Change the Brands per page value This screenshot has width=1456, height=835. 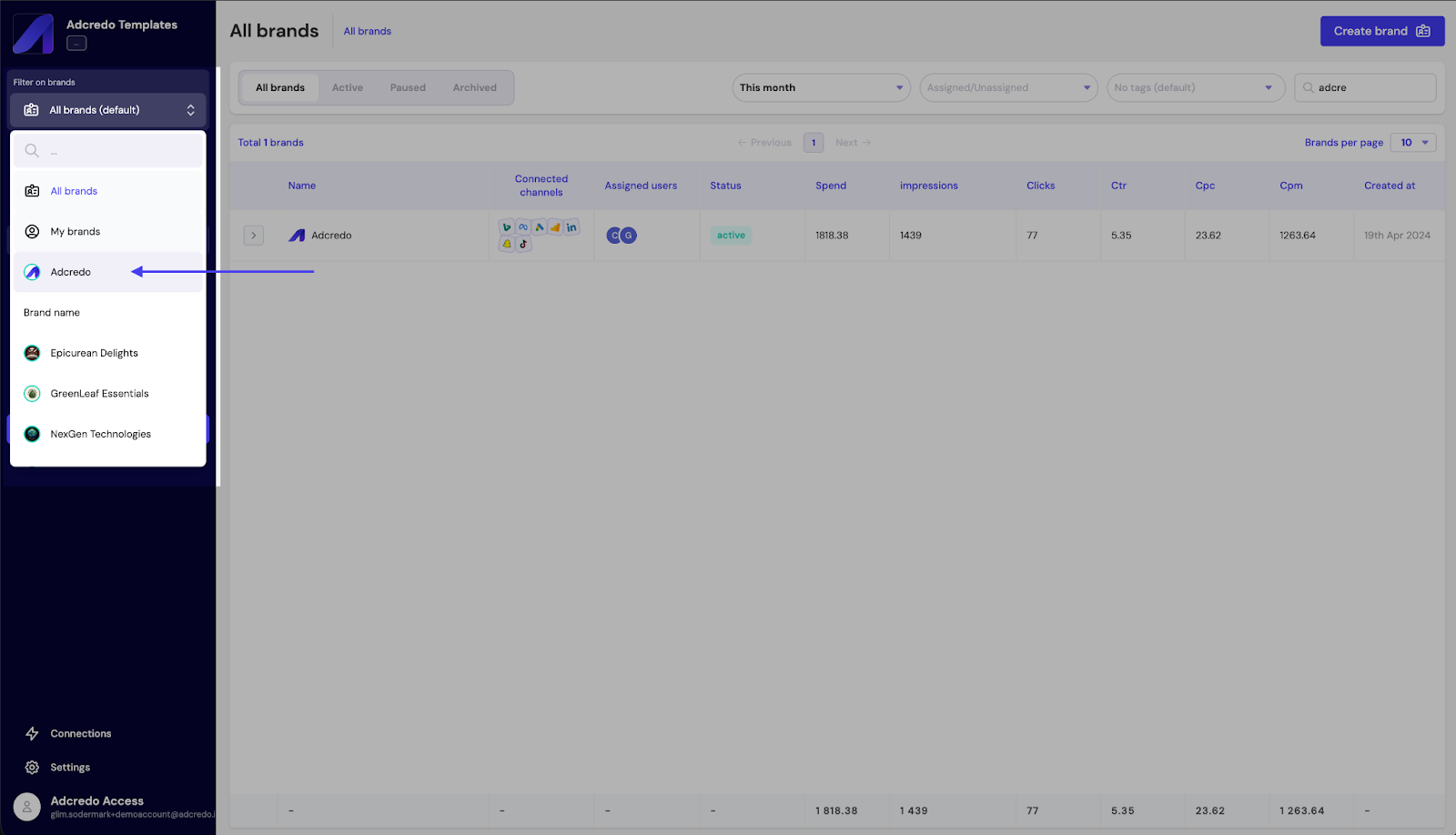(1413, 143)
